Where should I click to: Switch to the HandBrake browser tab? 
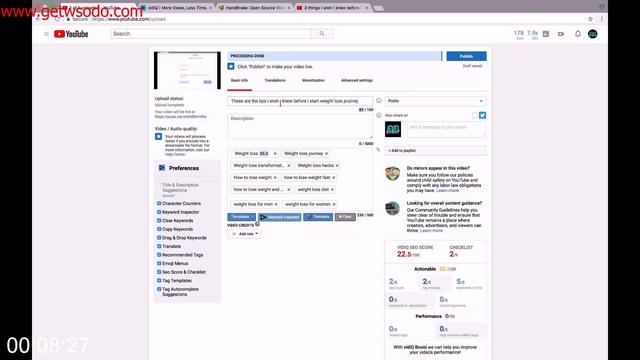point(254,8)
